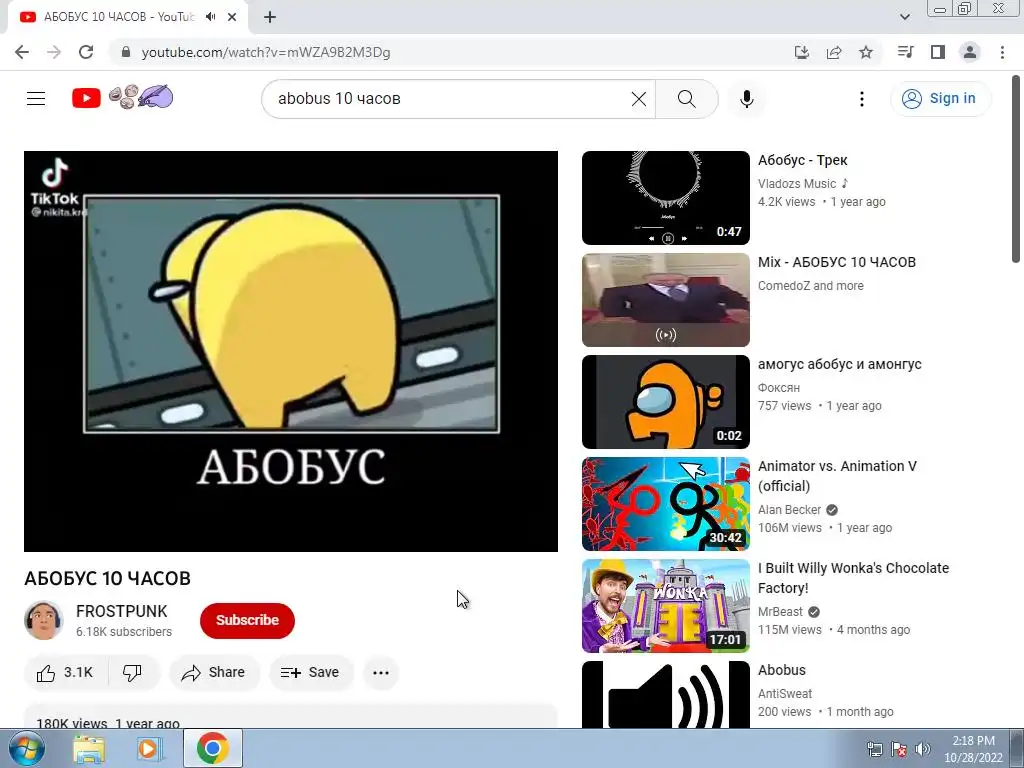This screenshot has height=768, width=1024.
Task: Open YouTube settings three-dot menu
Action: (862, 99)
